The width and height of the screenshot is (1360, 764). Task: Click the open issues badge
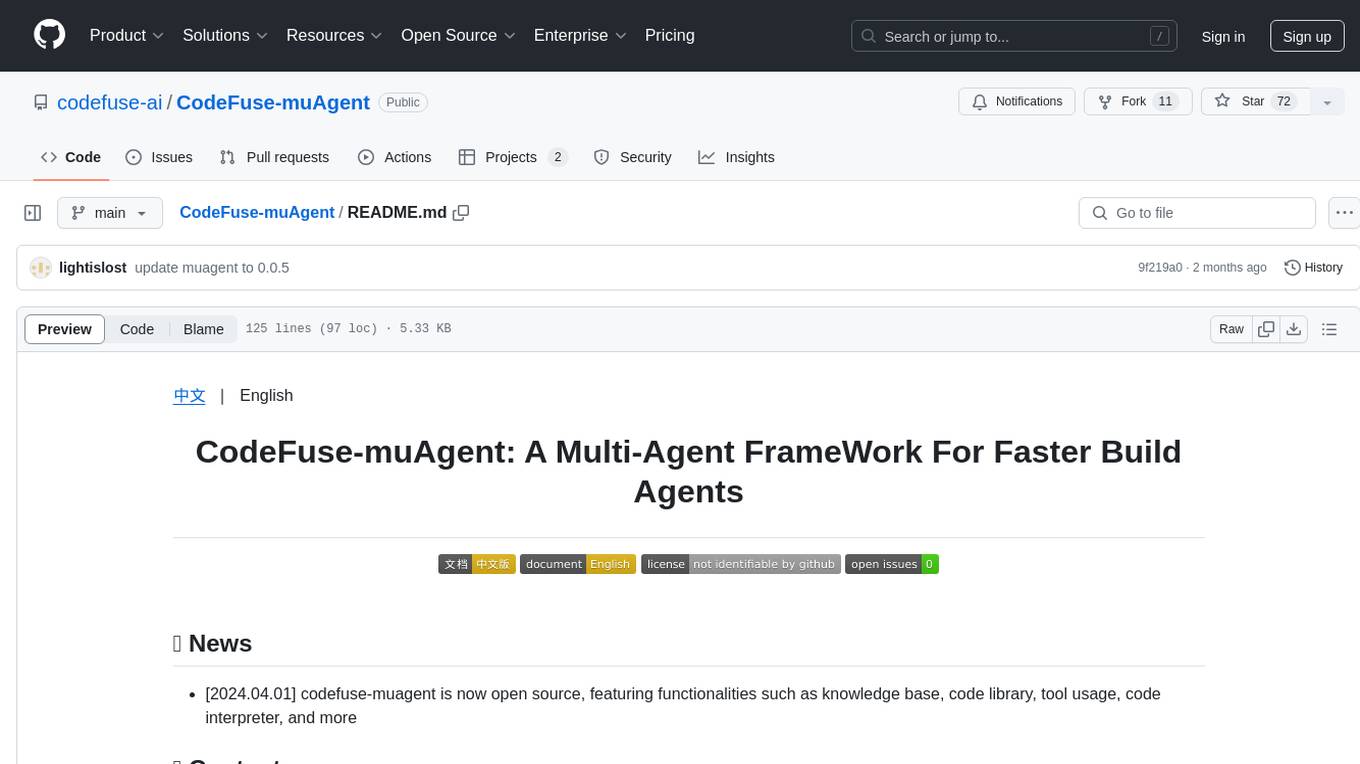pos(892,564)
